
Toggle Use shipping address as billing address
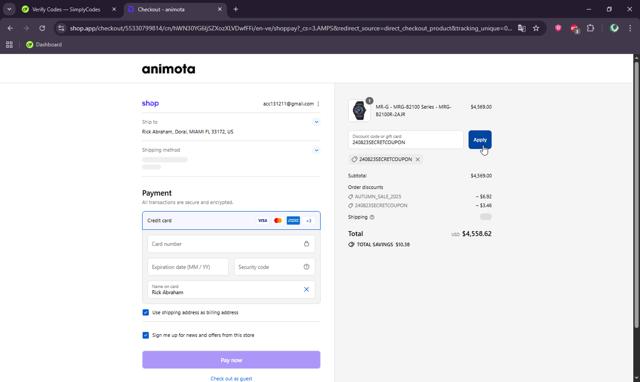click(146, 312)
